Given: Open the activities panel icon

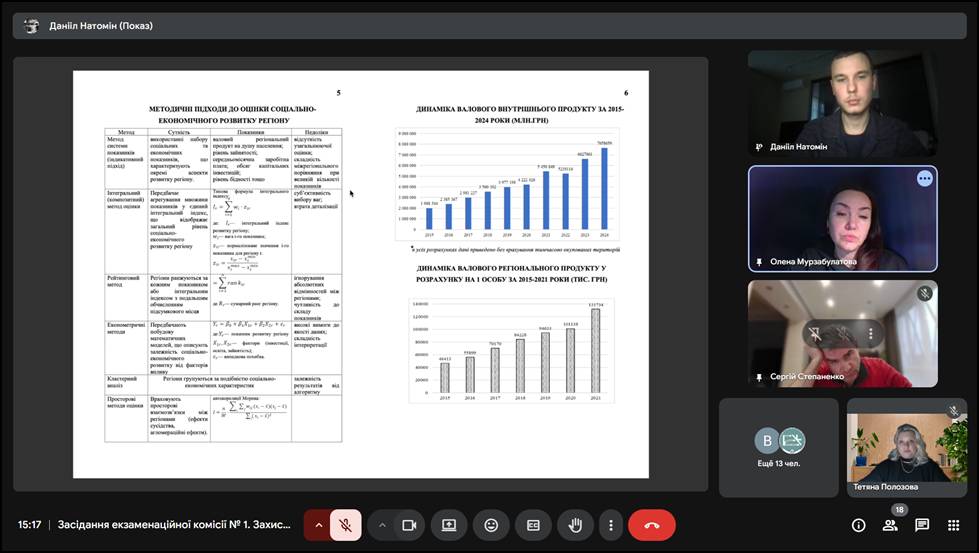Looking at the screenshot, I should (954, 525).
